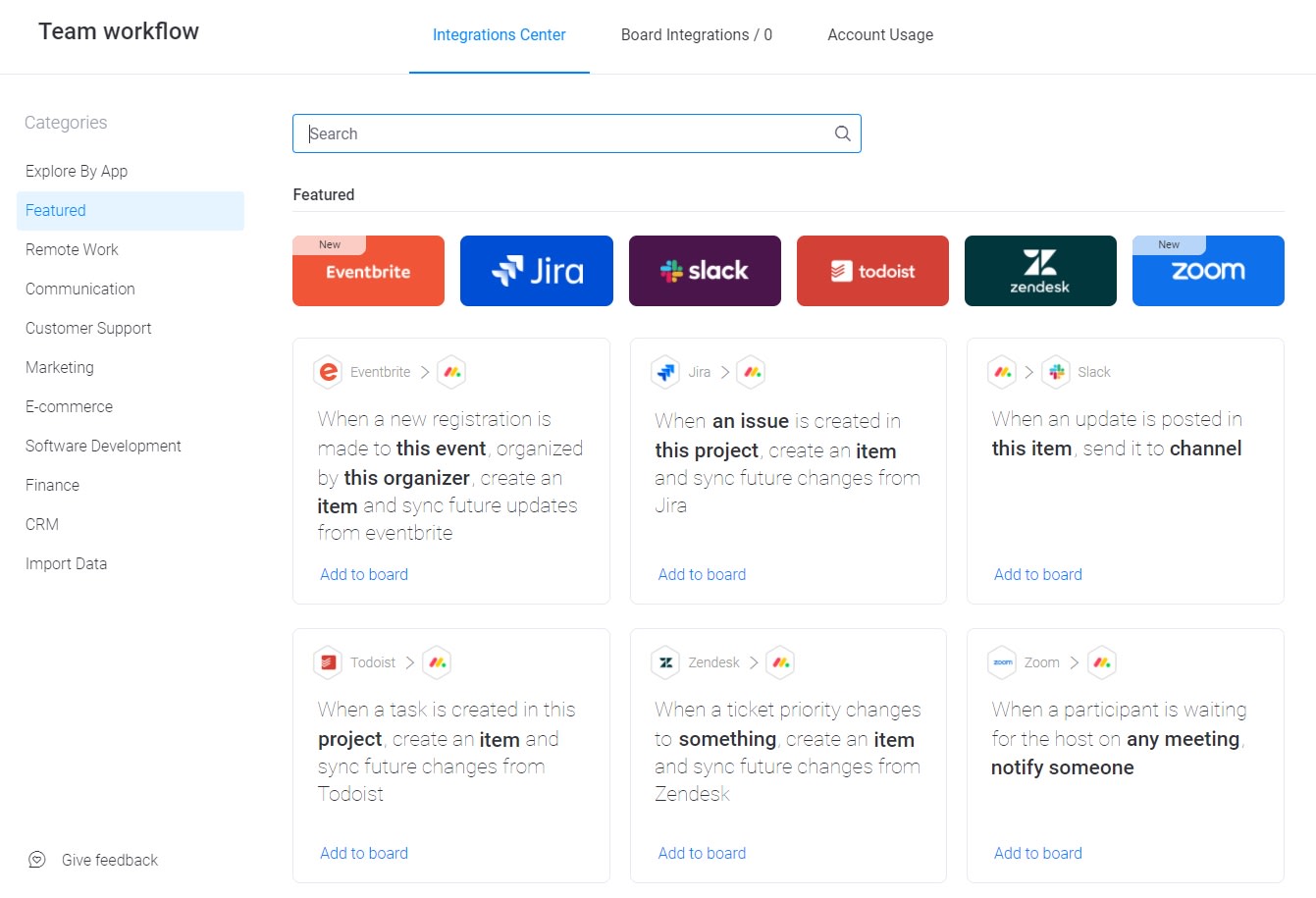Switch to the Board Integrations tab
This screenshot has width=1316, height=898.
pos(697,35)
